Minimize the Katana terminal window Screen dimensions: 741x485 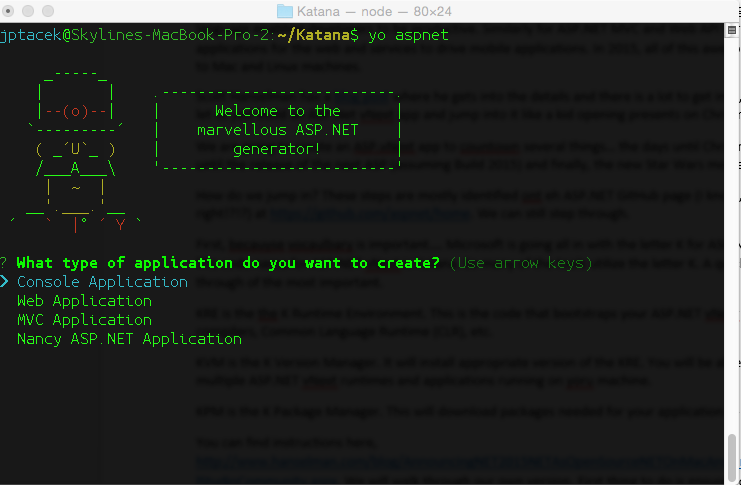point(28,11)
